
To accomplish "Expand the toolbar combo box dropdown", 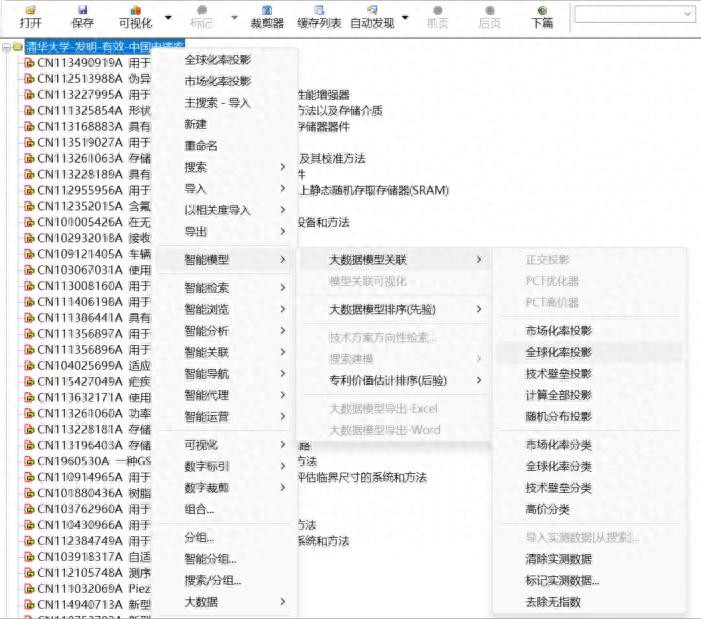I will click(x=686, y=15).
